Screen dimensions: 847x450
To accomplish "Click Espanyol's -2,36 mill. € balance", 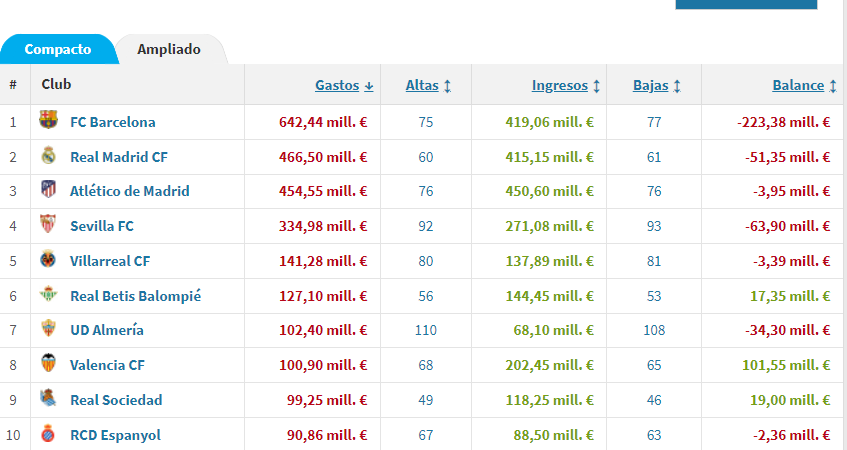I will click(791, 435).
